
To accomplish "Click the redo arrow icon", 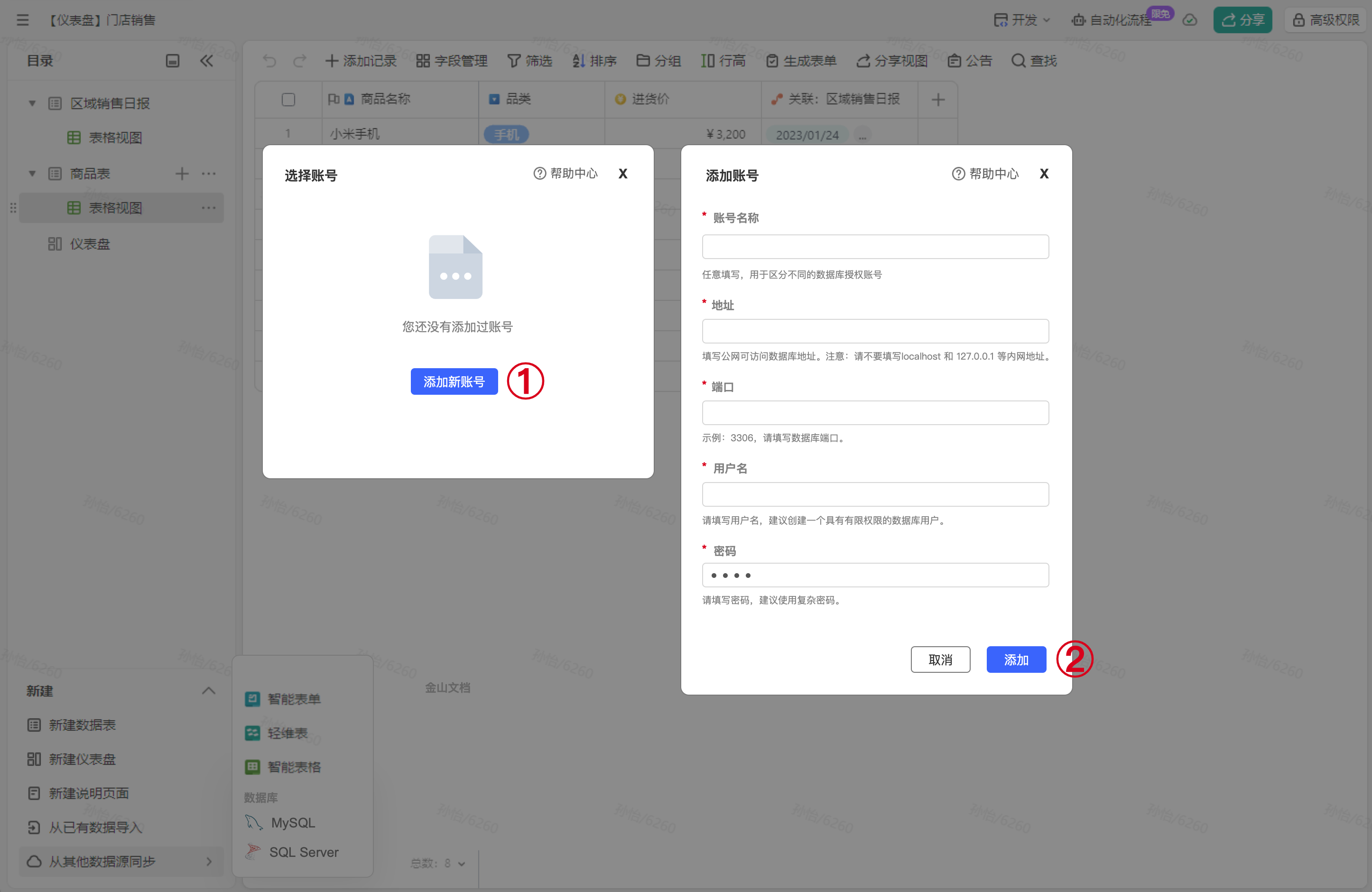I will tap(299, 61).
